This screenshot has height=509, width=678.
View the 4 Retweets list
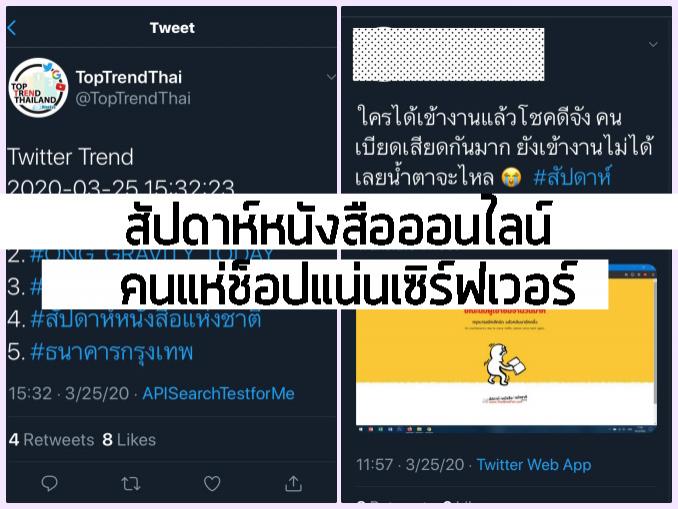[x=51, y=440]
